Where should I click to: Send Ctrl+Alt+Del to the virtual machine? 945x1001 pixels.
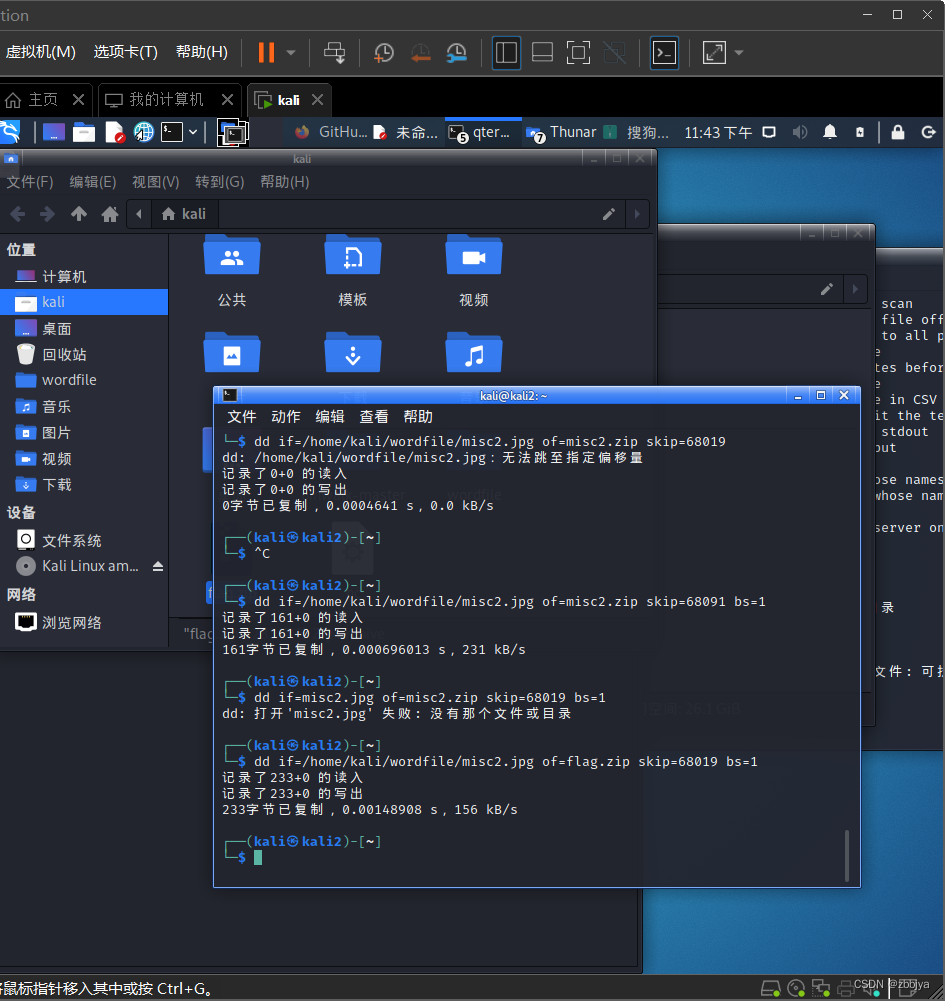tap(334, 52)
